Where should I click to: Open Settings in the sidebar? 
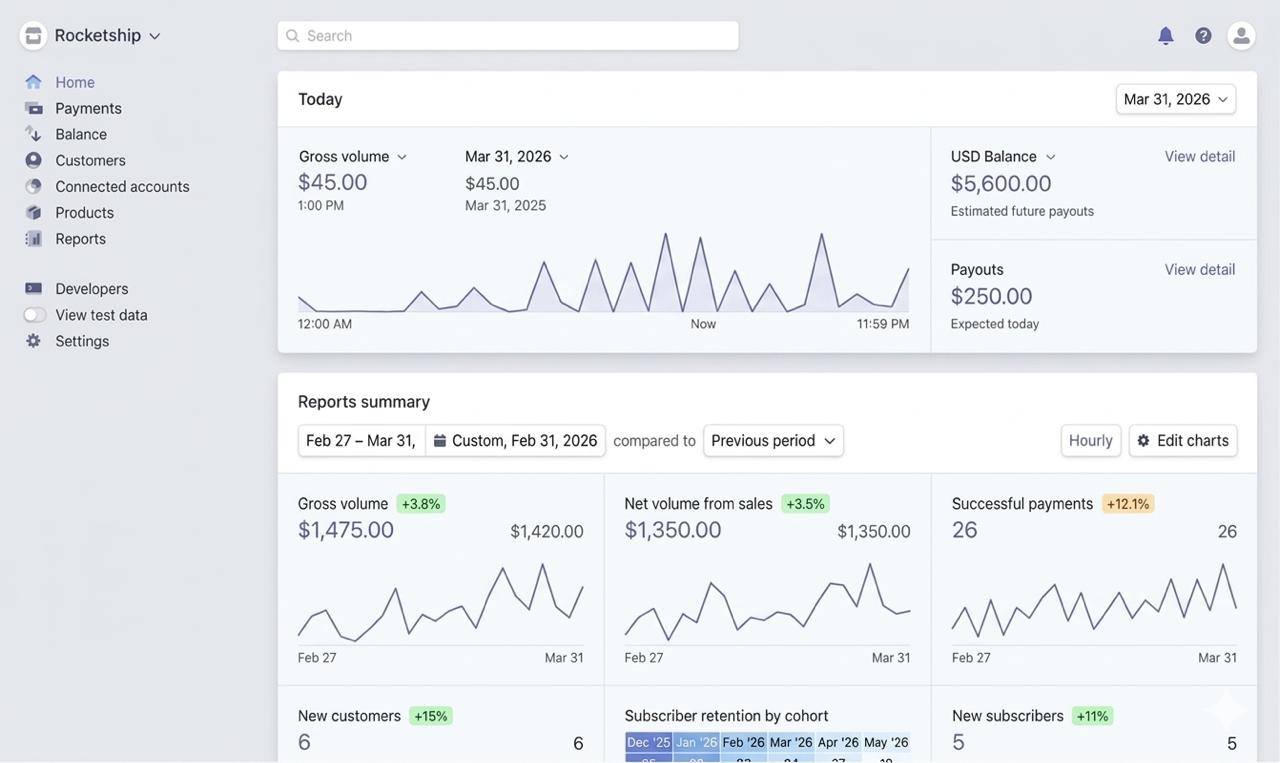pos(82,341)
